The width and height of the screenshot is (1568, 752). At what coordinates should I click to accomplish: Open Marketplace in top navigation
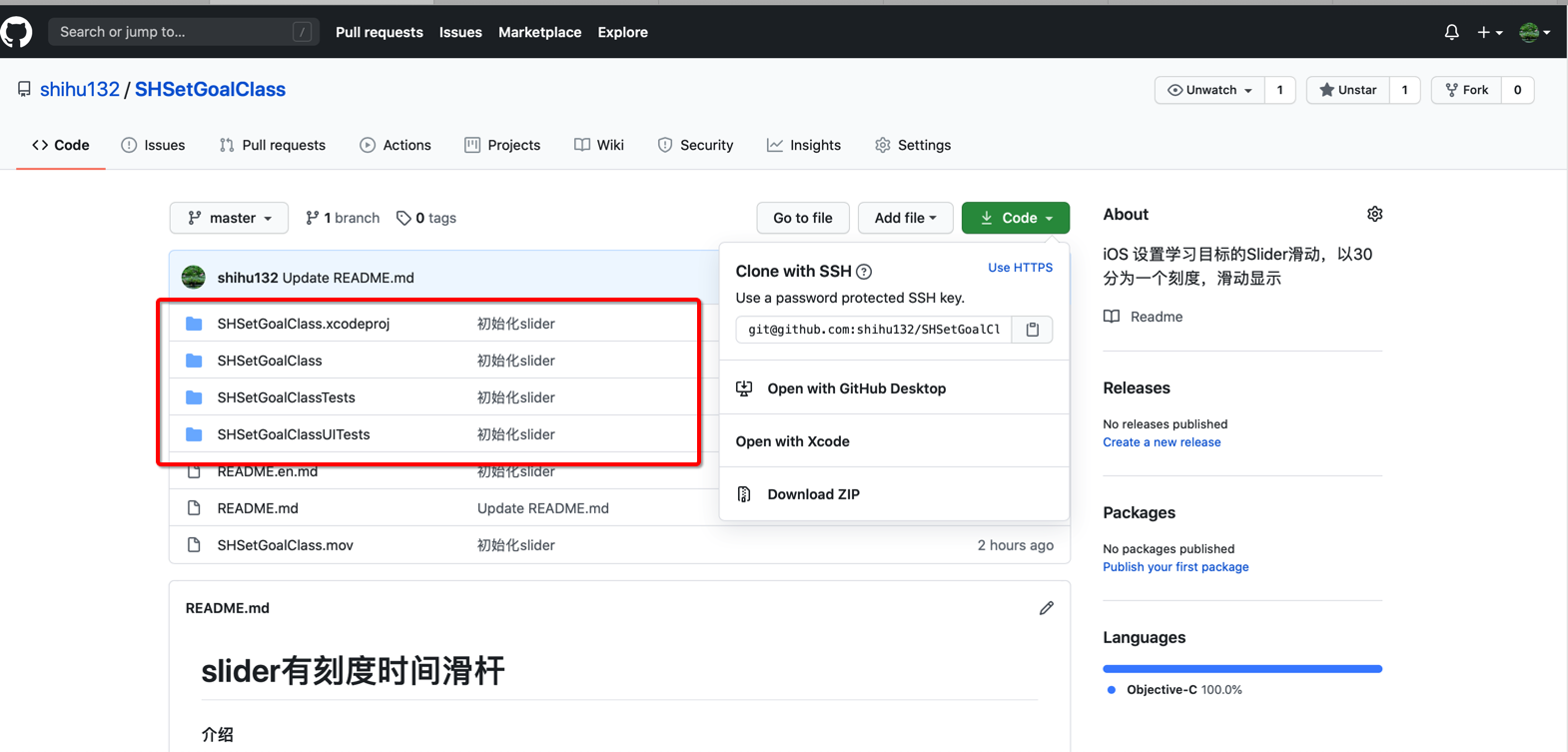coord(539,32)
